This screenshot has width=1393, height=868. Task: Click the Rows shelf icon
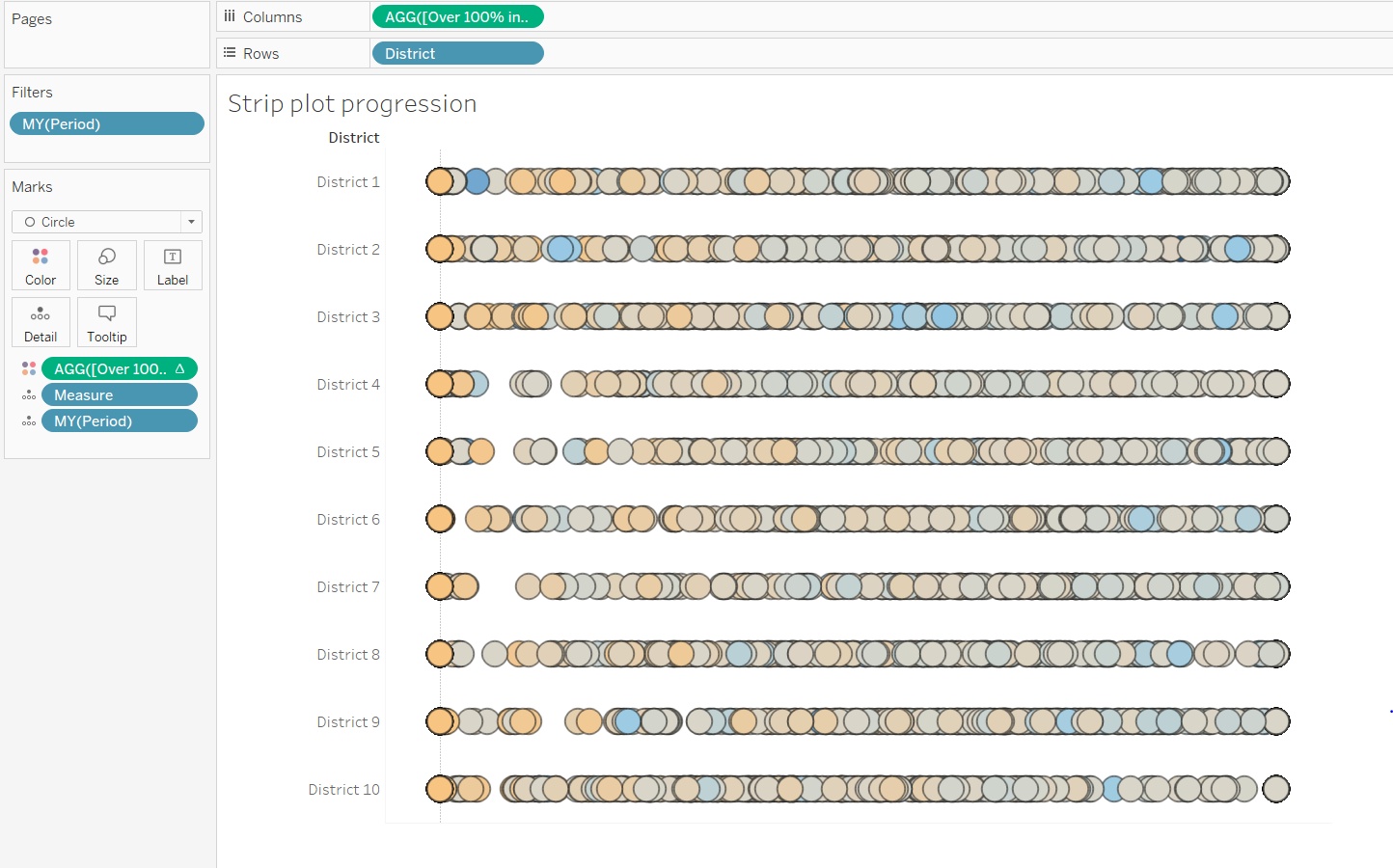[x=230, y=53]
